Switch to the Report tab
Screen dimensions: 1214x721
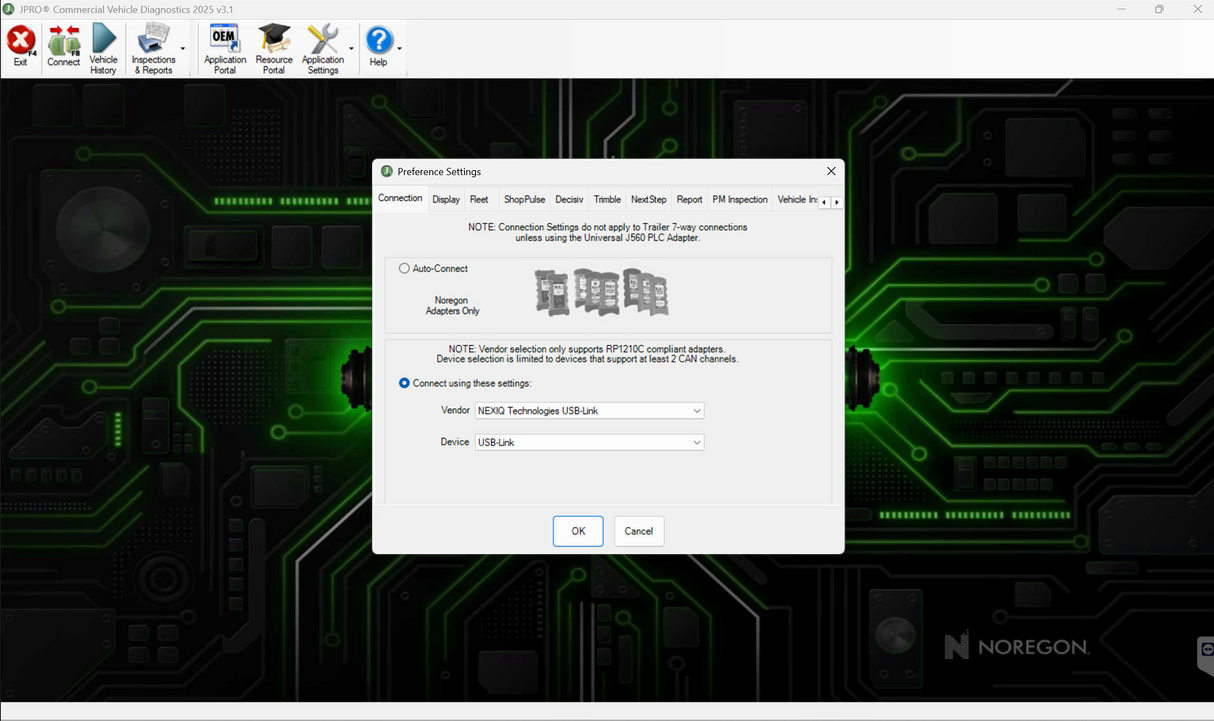point(689,199)
